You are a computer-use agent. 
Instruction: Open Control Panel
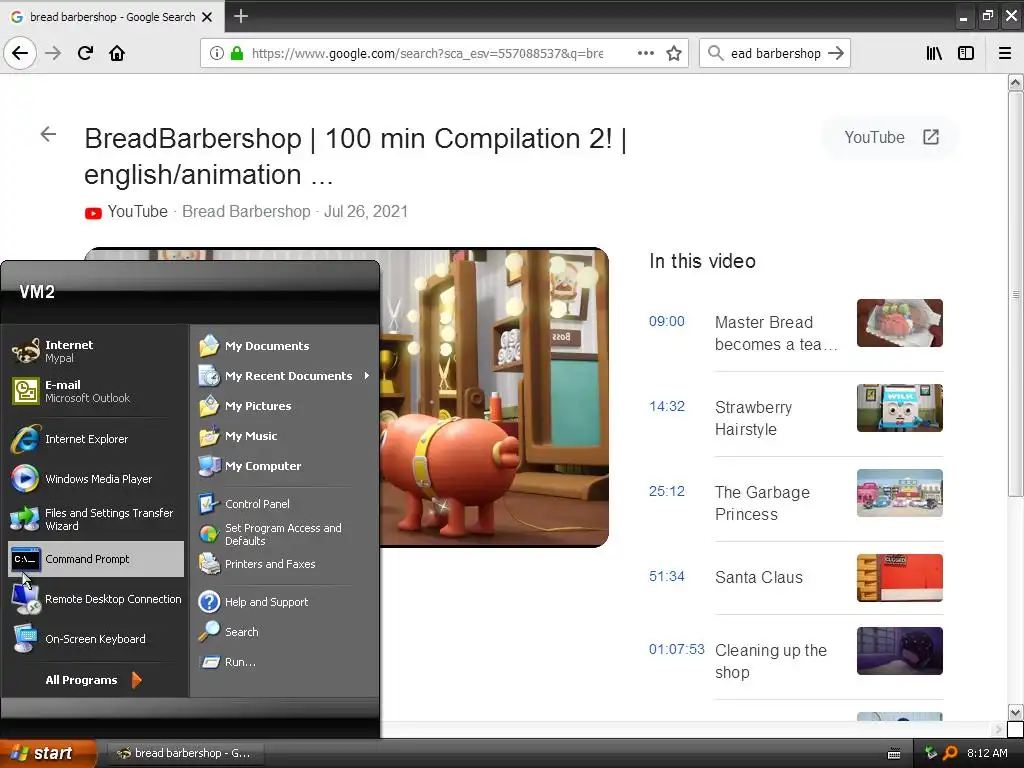[285, 504]
